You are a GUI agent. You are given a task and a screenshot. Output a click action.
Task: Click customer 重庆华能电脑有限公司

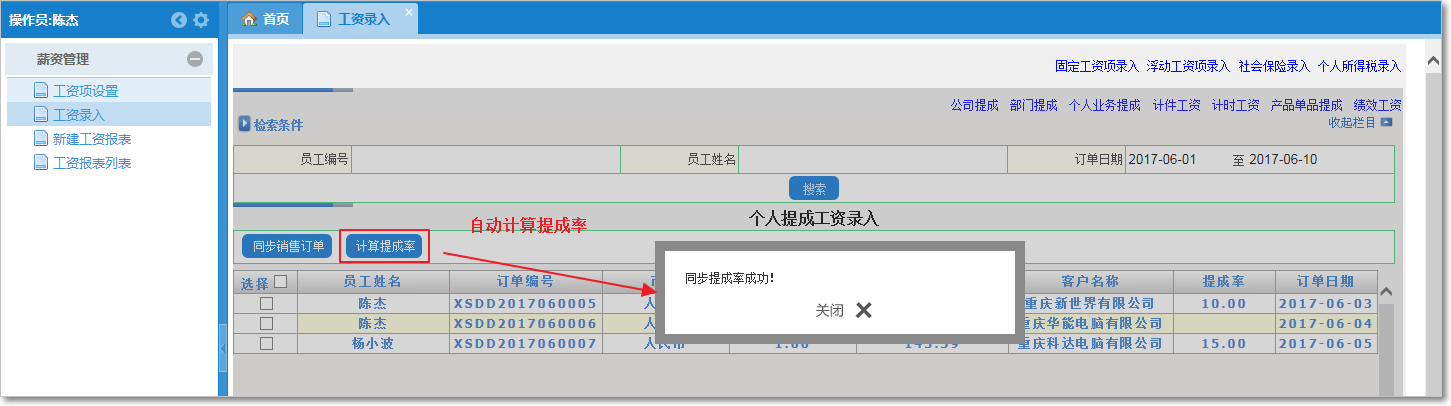tap(1089, 323)
